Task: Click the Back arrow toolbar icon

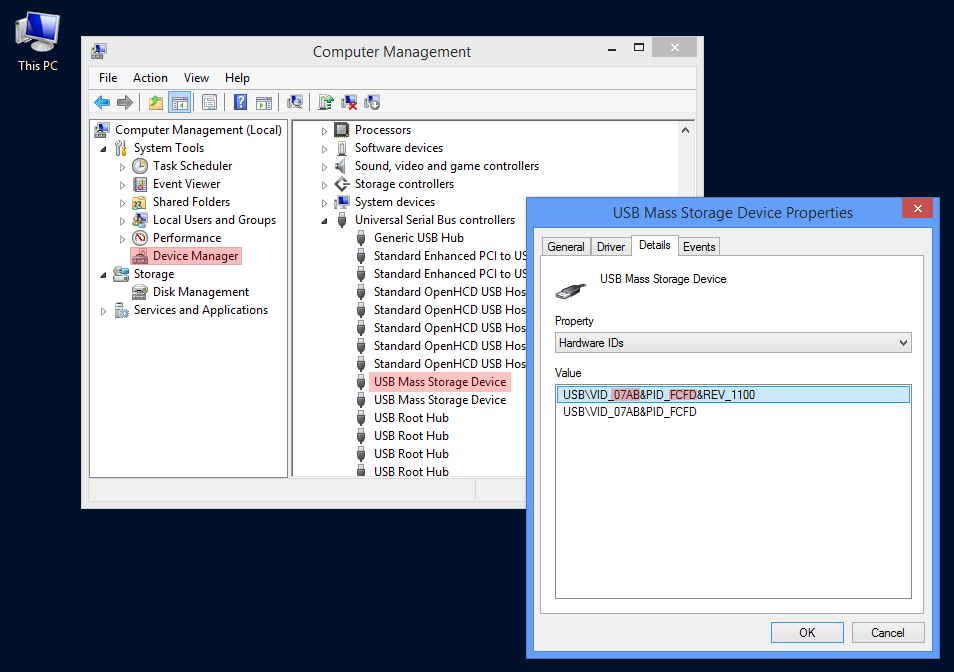Action: pyautogui.click(x=102, y=102)
